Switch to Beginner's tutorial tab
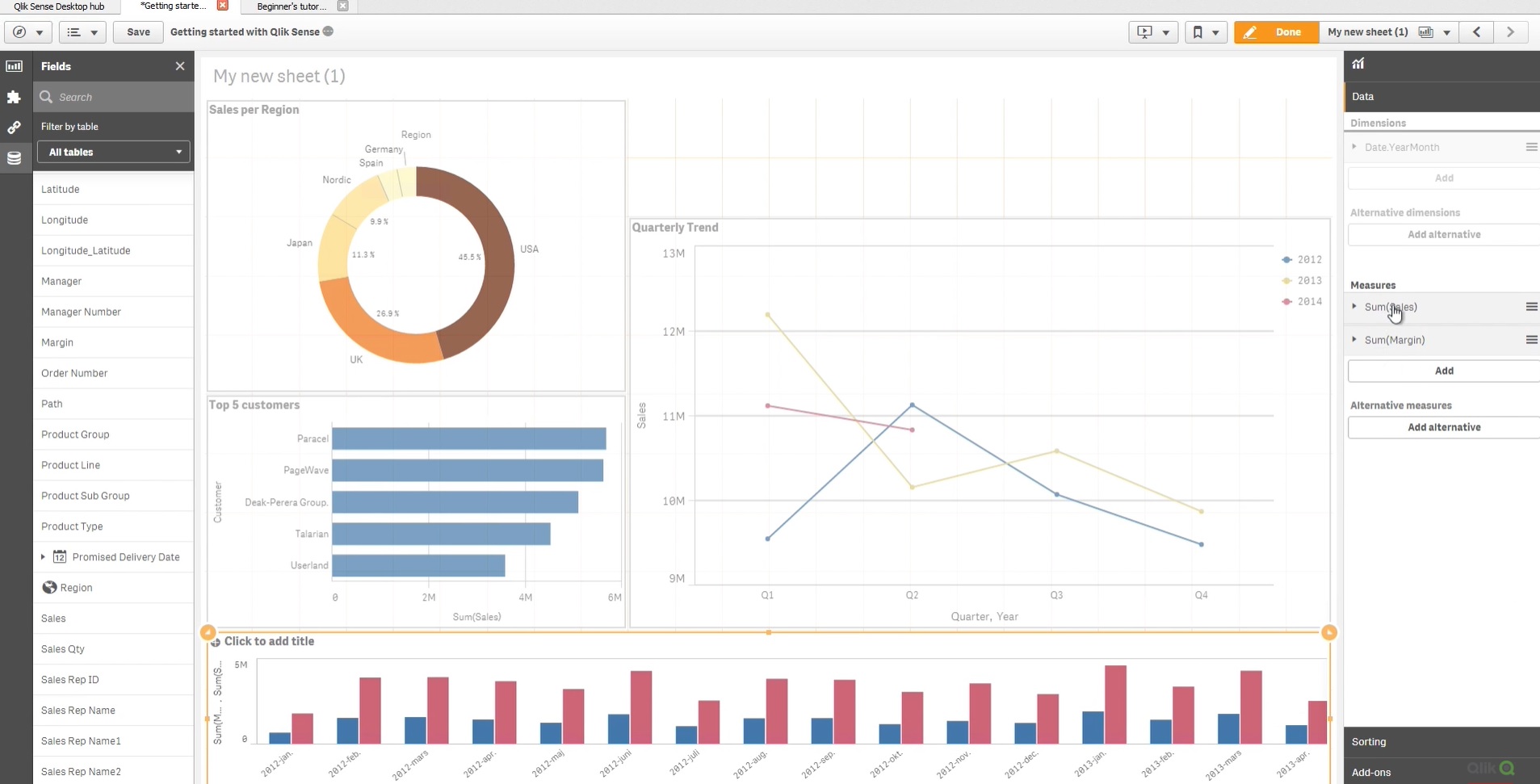The image size is (1540, 784). click(292, 6)
